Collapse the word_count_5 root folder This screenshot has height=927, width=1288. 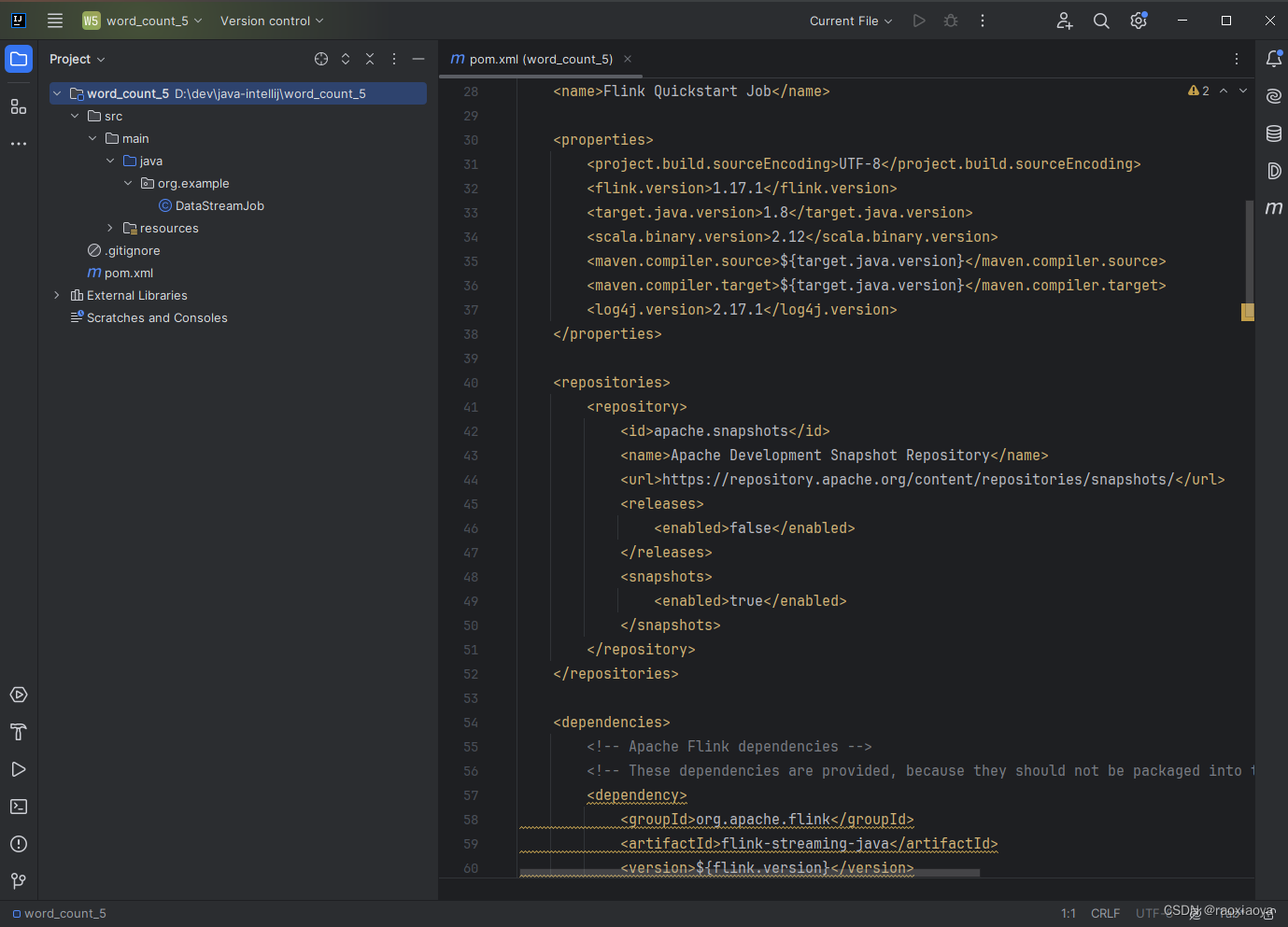57,93
